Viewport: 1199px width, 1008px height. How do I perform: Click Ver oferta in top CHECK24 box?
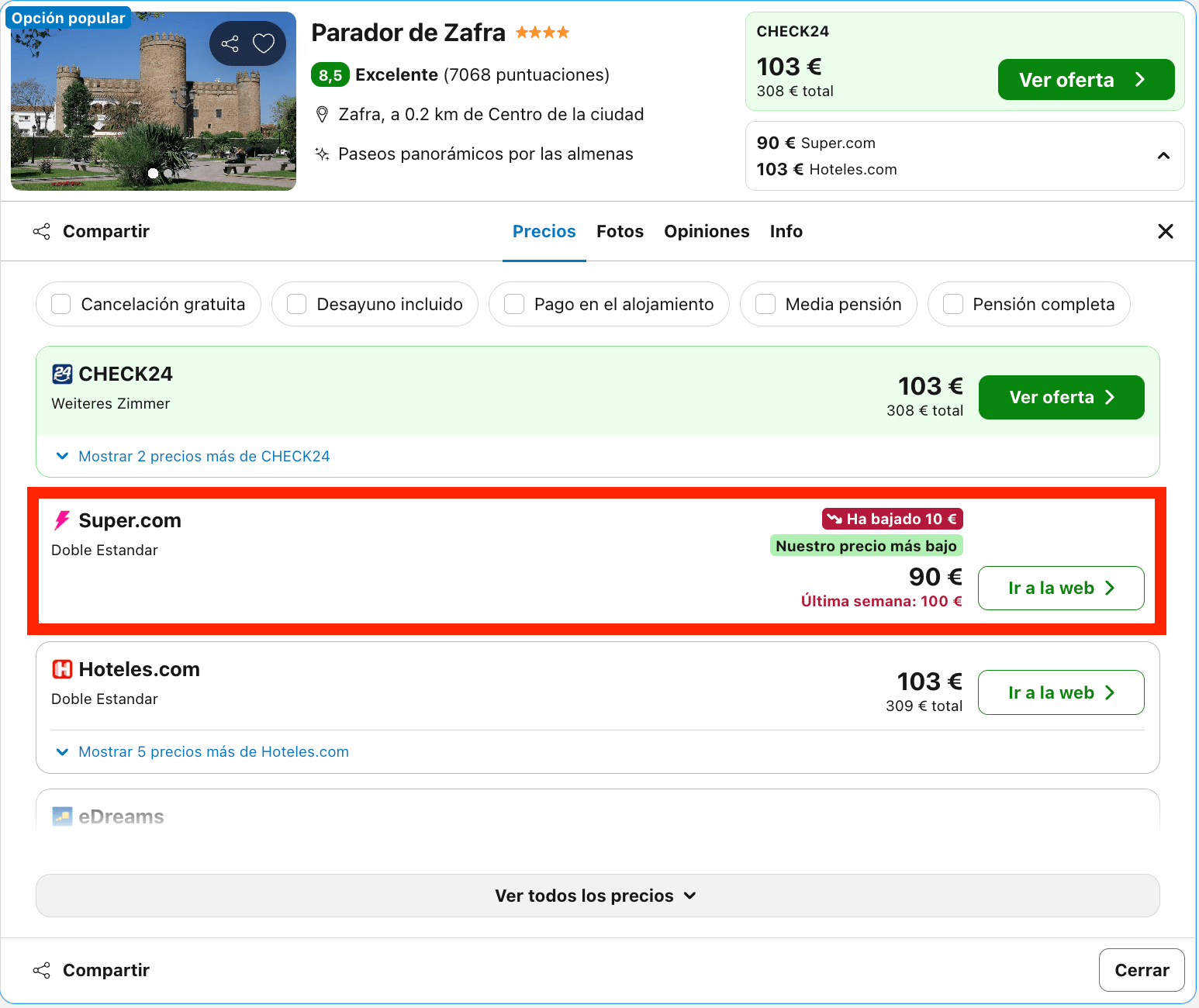coord(1086,80)
